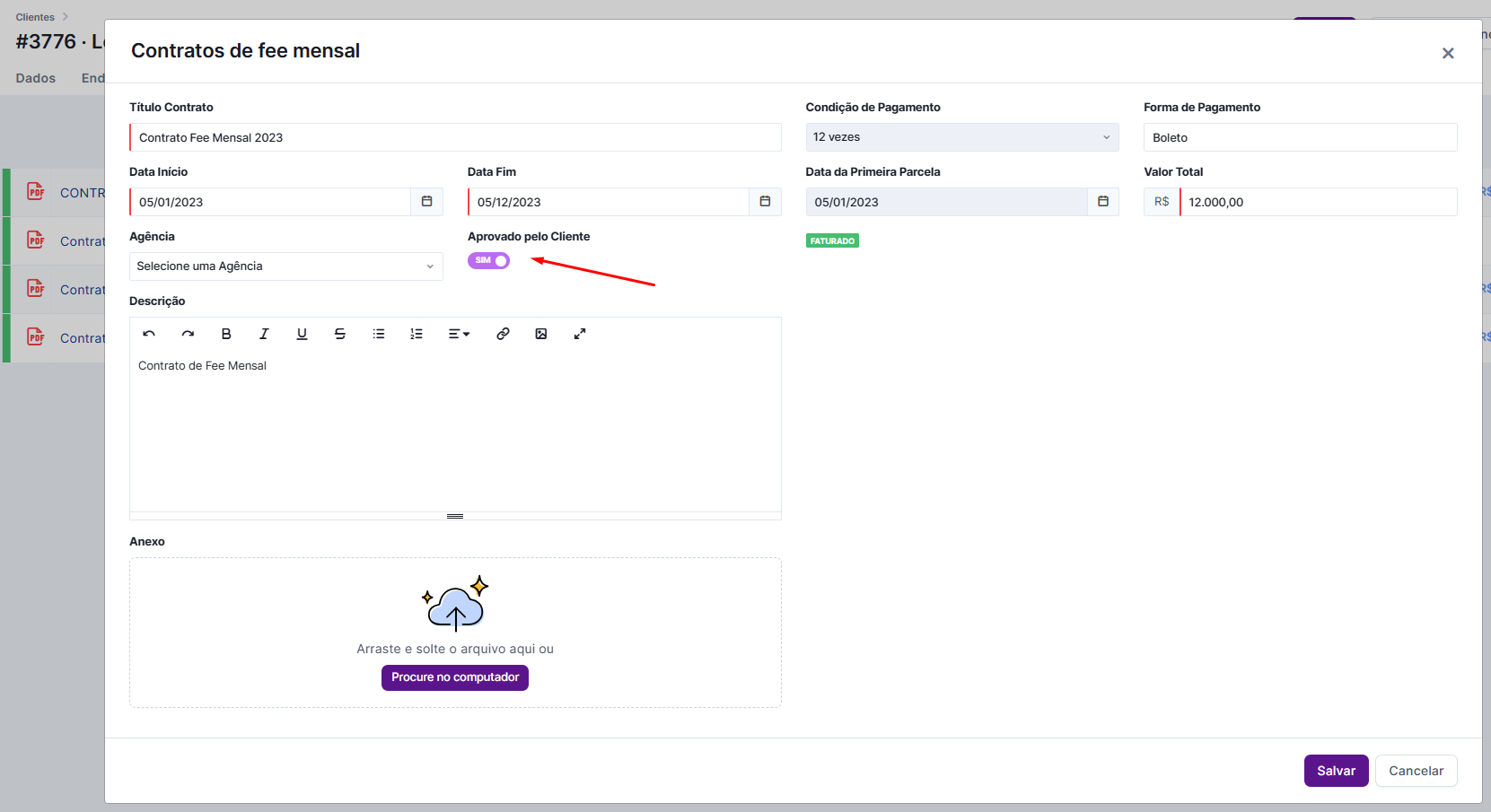
Task: Click the redo icon in description editor
Action: point(188,334)
